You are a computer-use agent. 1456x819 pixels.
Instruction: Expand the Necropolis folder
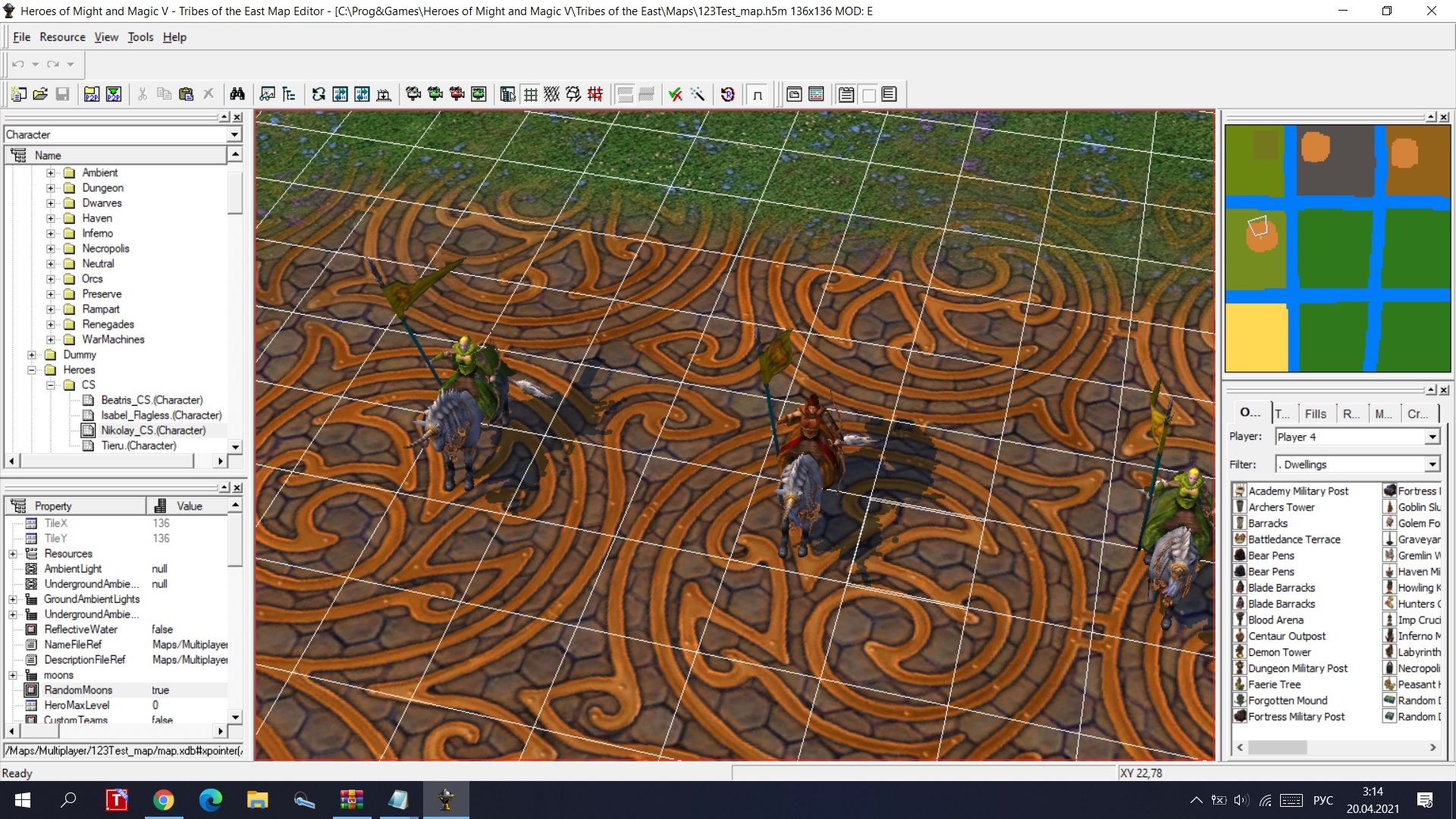[51, 249]
